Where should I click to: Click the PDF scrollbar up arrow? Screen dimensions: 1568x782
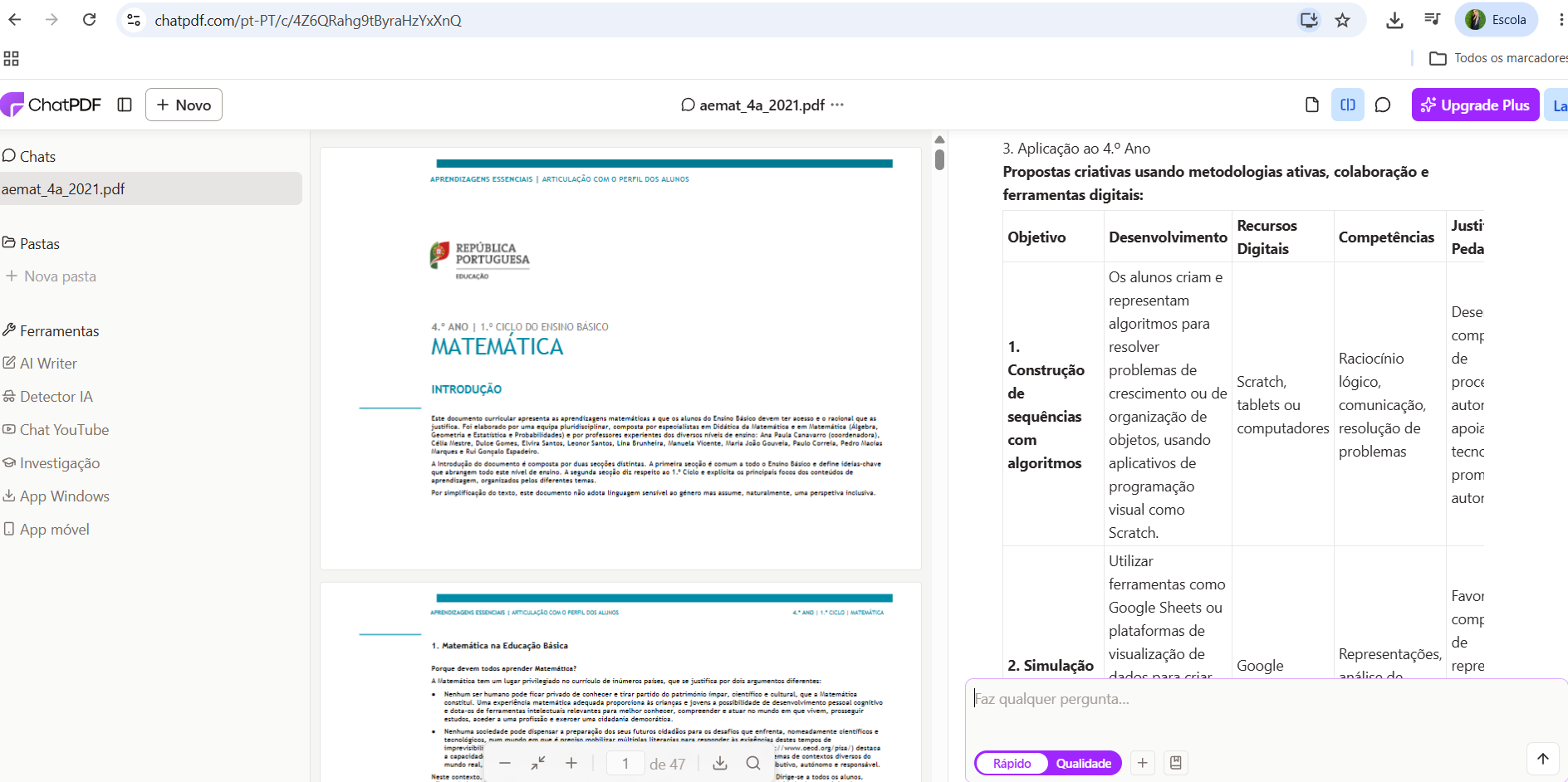939,139
